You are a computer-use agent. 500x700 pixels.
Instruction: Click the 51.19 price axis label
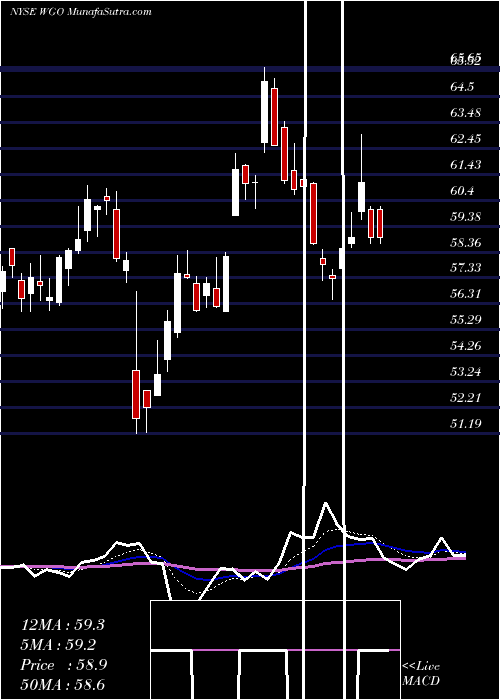pyautogui.click(x=466, y=423)
